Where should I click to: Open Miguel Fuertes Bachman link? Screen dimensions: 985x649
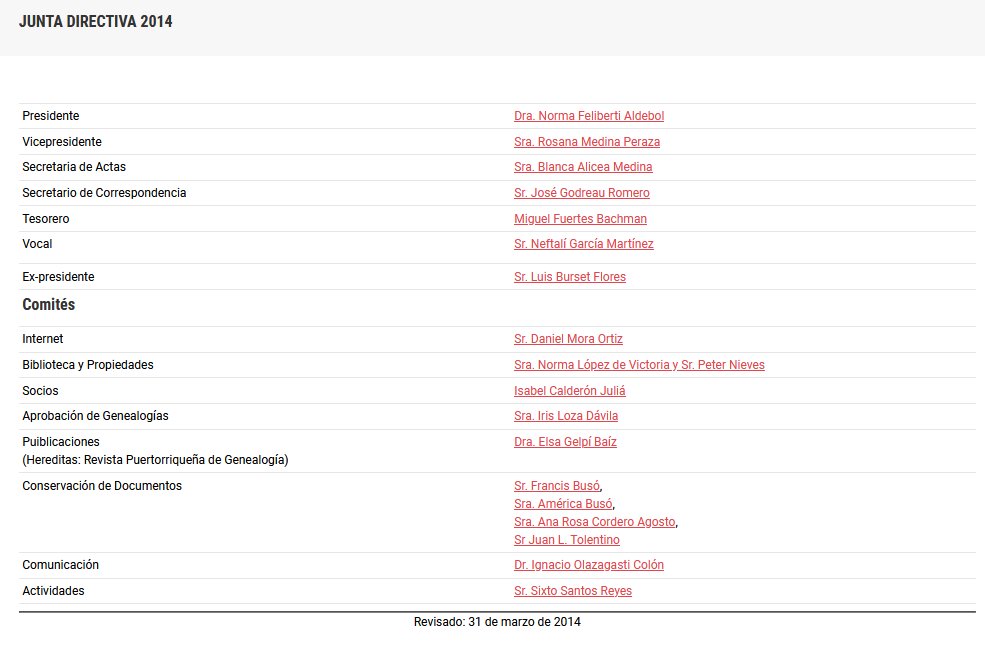point(580,219)
